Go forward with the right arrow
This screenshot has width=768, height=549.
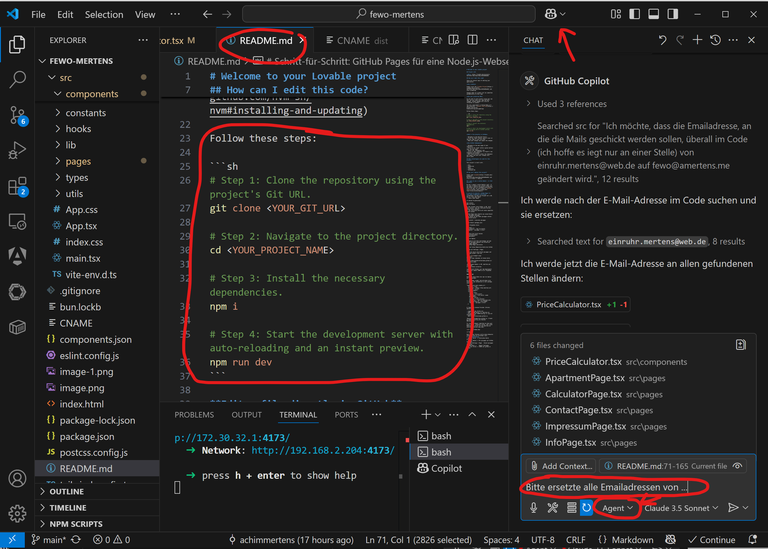click(227, 14)
